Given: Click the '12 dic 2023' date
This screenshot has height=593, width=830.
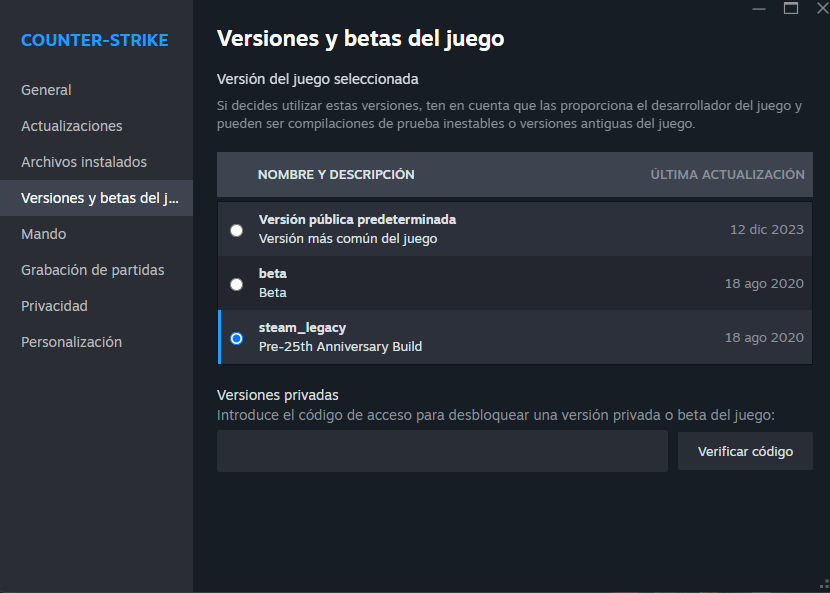Looking at the screenshot, I should pyautogui.click(x=766, y=229).
